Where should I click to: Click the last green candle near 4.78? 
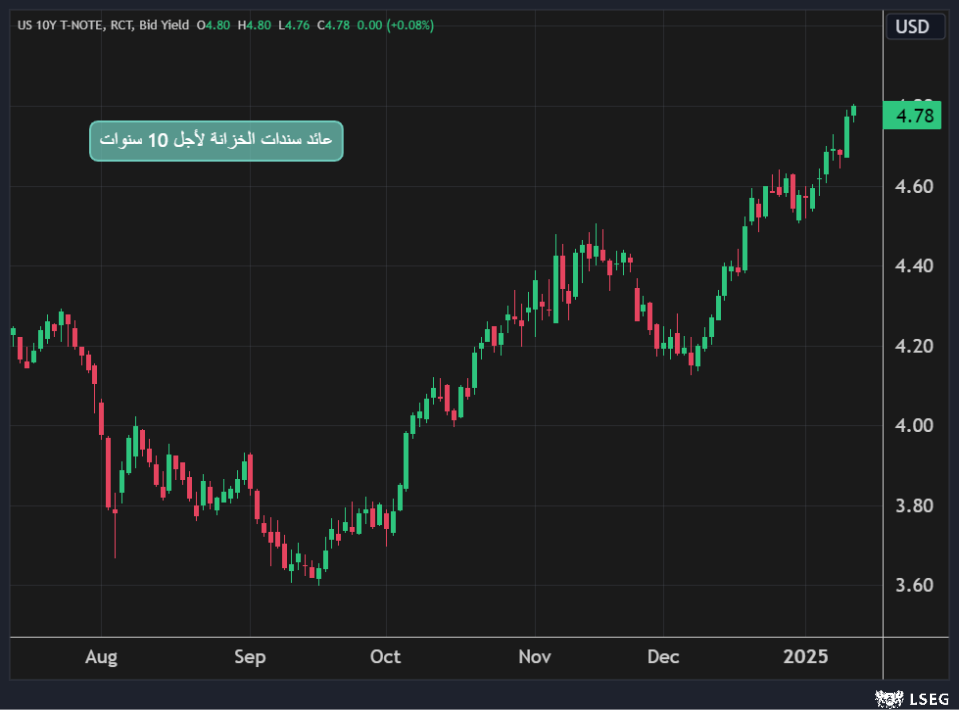pyautogui.click(x=854, y=111)
